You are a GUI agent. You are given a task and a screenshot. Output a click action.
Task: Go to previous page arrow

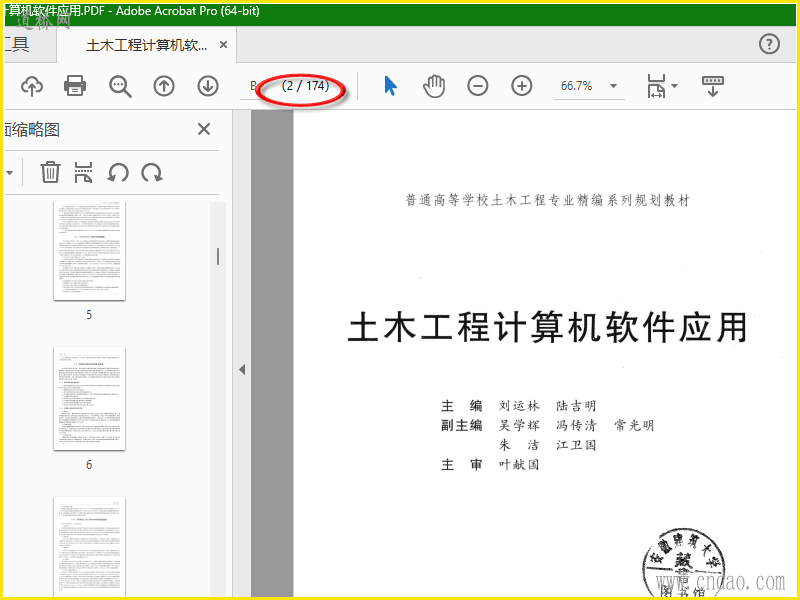click(164, 86)
